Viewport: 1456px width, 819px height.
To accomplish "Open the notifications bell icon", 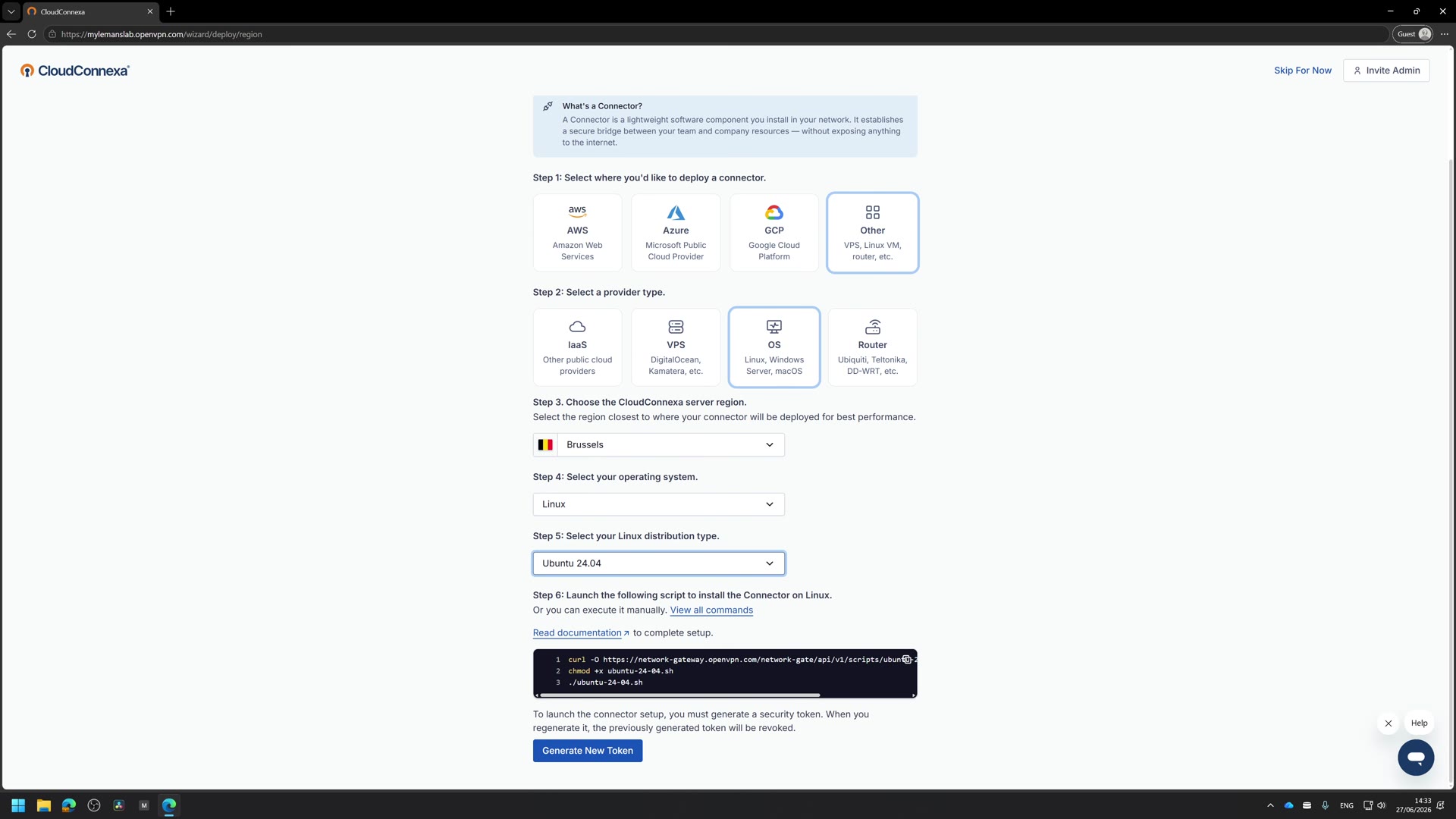I will coord(1440,805).
